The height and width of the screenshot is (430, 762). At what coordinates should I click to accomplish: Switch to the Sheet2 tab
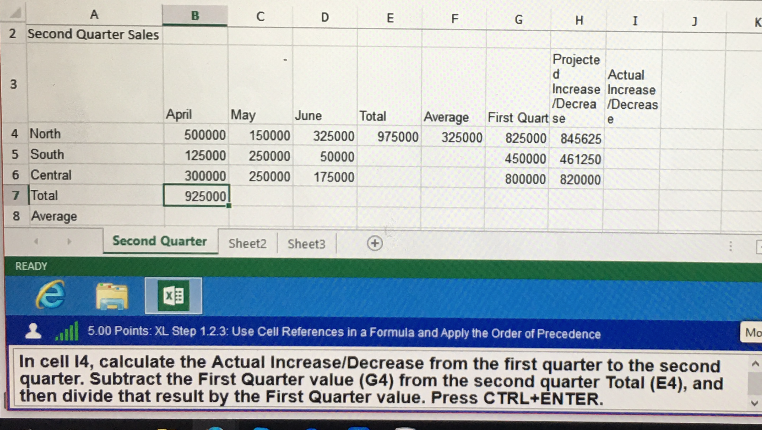pyautogui.click(x=248, y=243)
